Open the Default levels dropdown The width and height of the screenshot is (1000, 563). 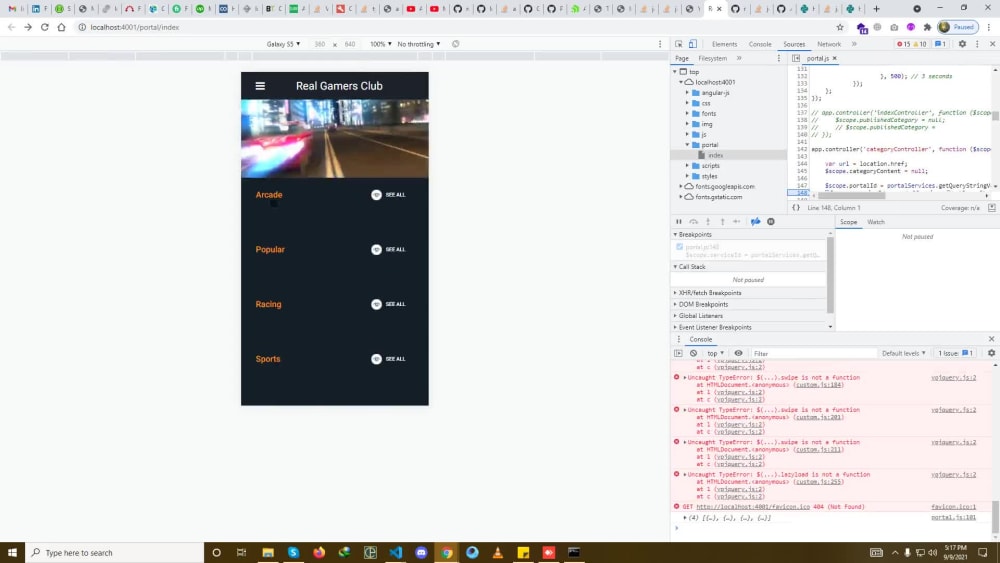[x=904, y=353]
